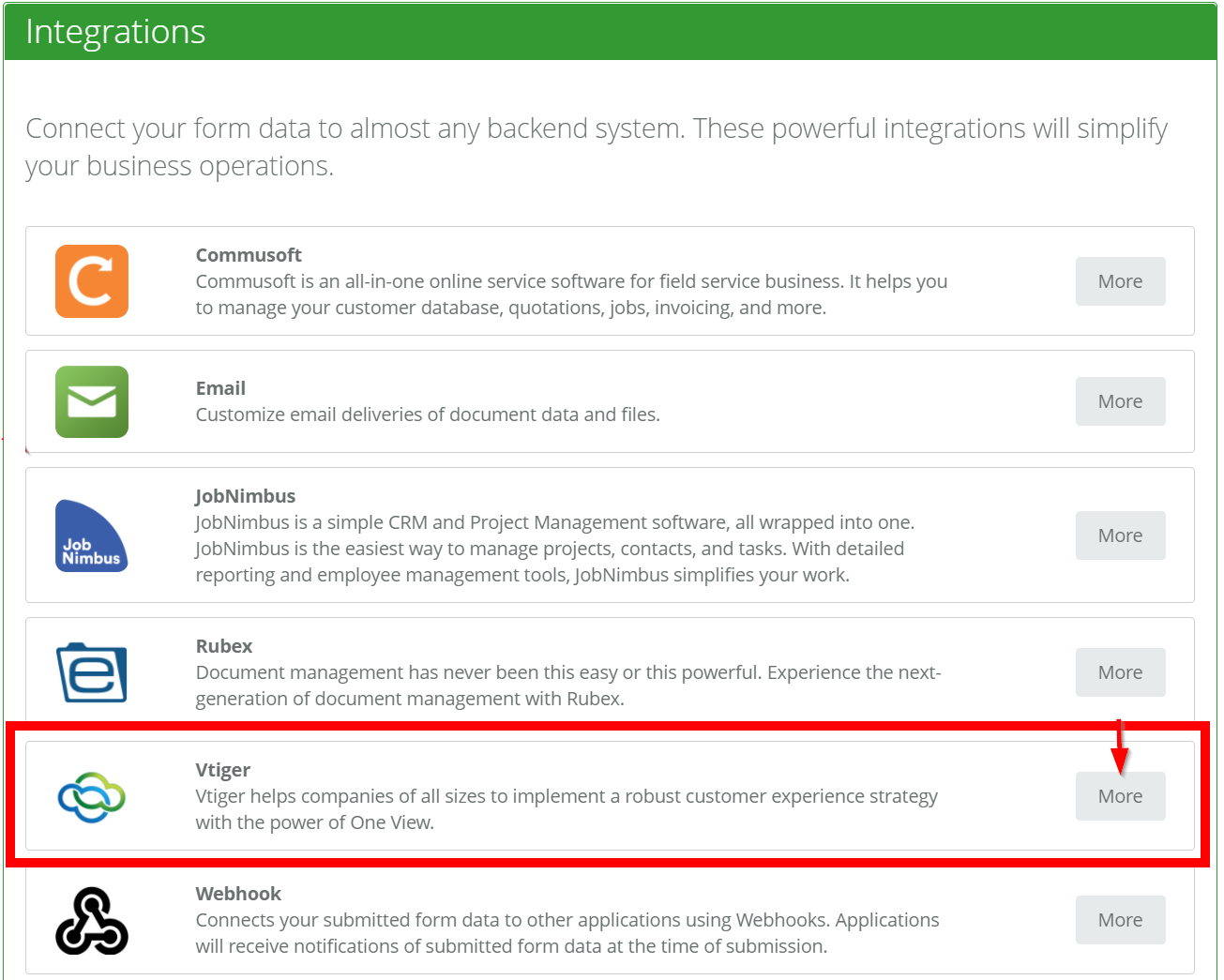Click Vtiger "One View" description text
The width and height of the screenshot is (1224, 980).
coord(567,809)
